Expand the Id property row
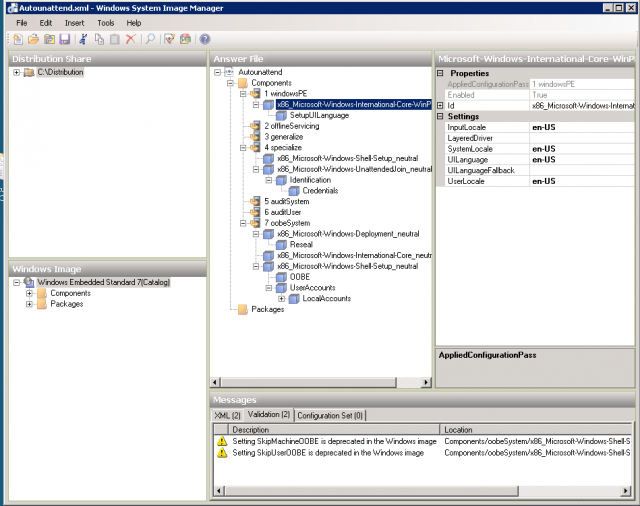 point(440,105)
